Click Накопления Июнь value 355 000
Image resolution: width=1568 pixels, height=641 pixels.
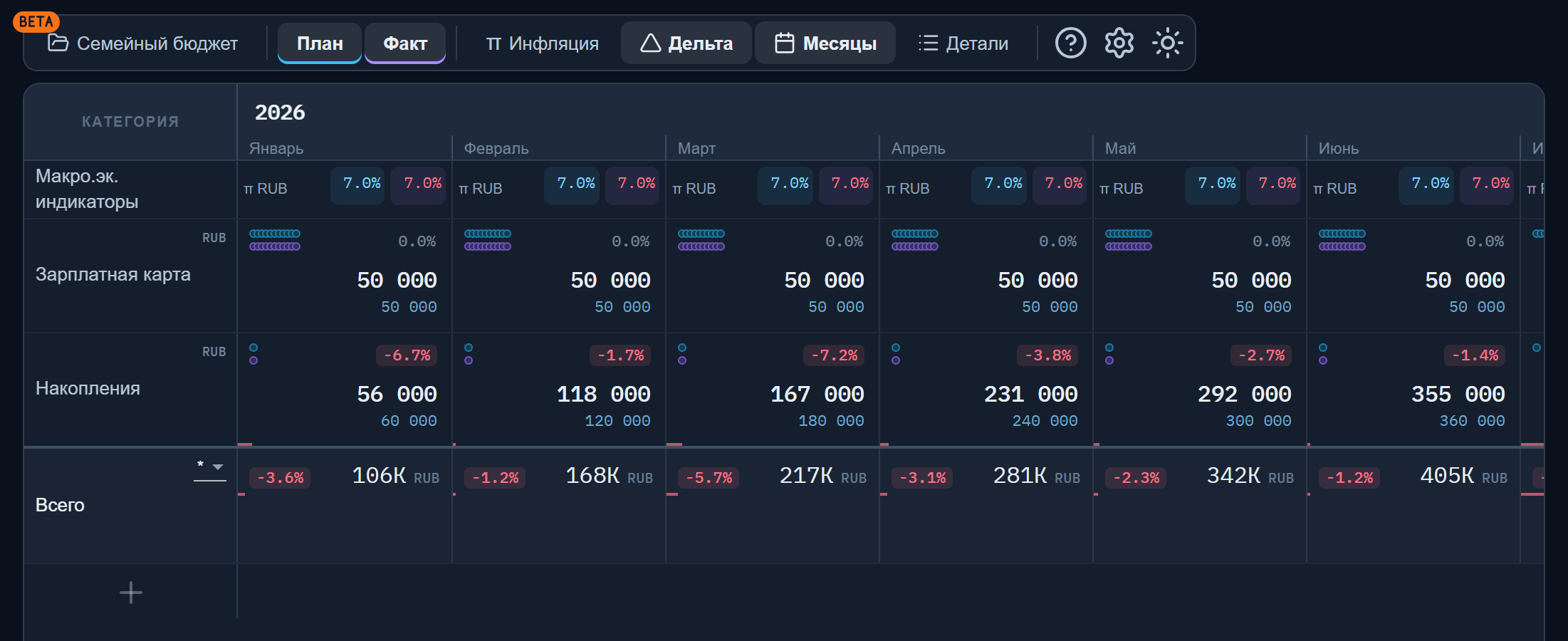click(1458, 395)
